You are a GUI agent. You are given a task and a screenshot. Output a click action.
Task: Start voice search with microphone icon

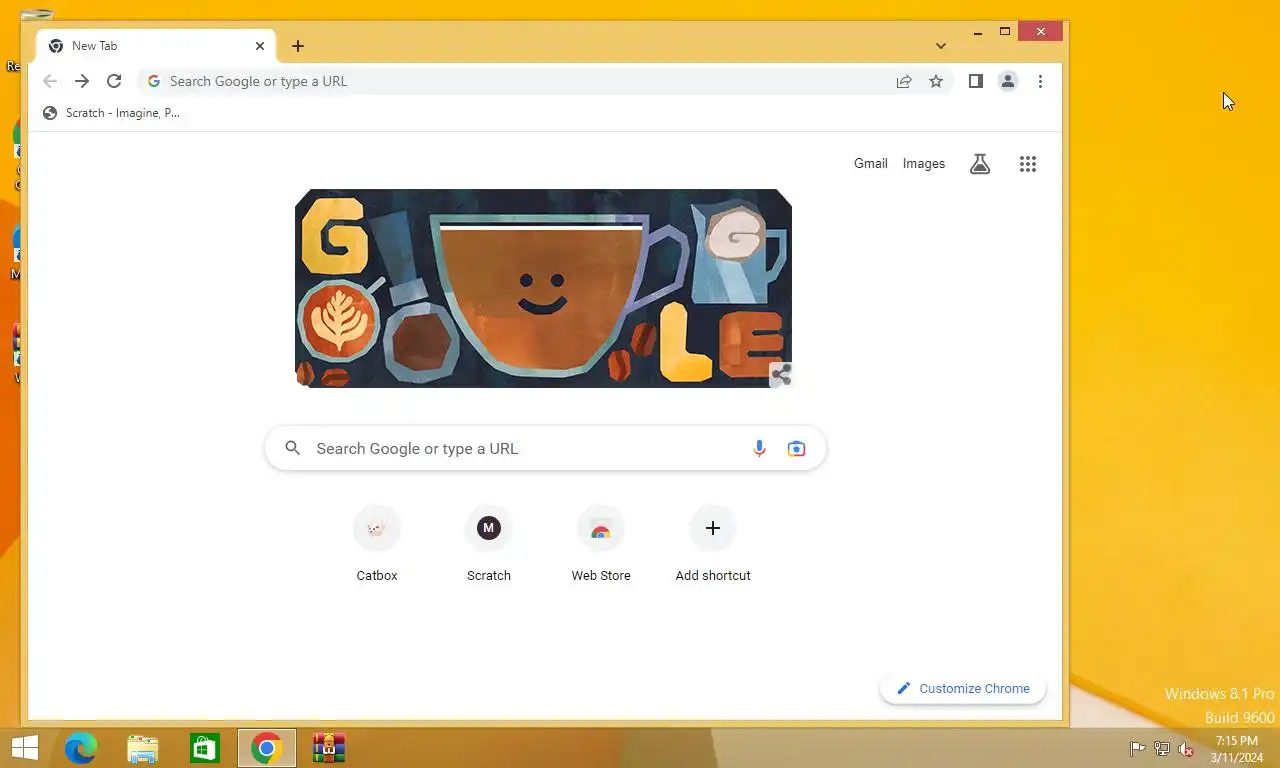pos(759,449)
